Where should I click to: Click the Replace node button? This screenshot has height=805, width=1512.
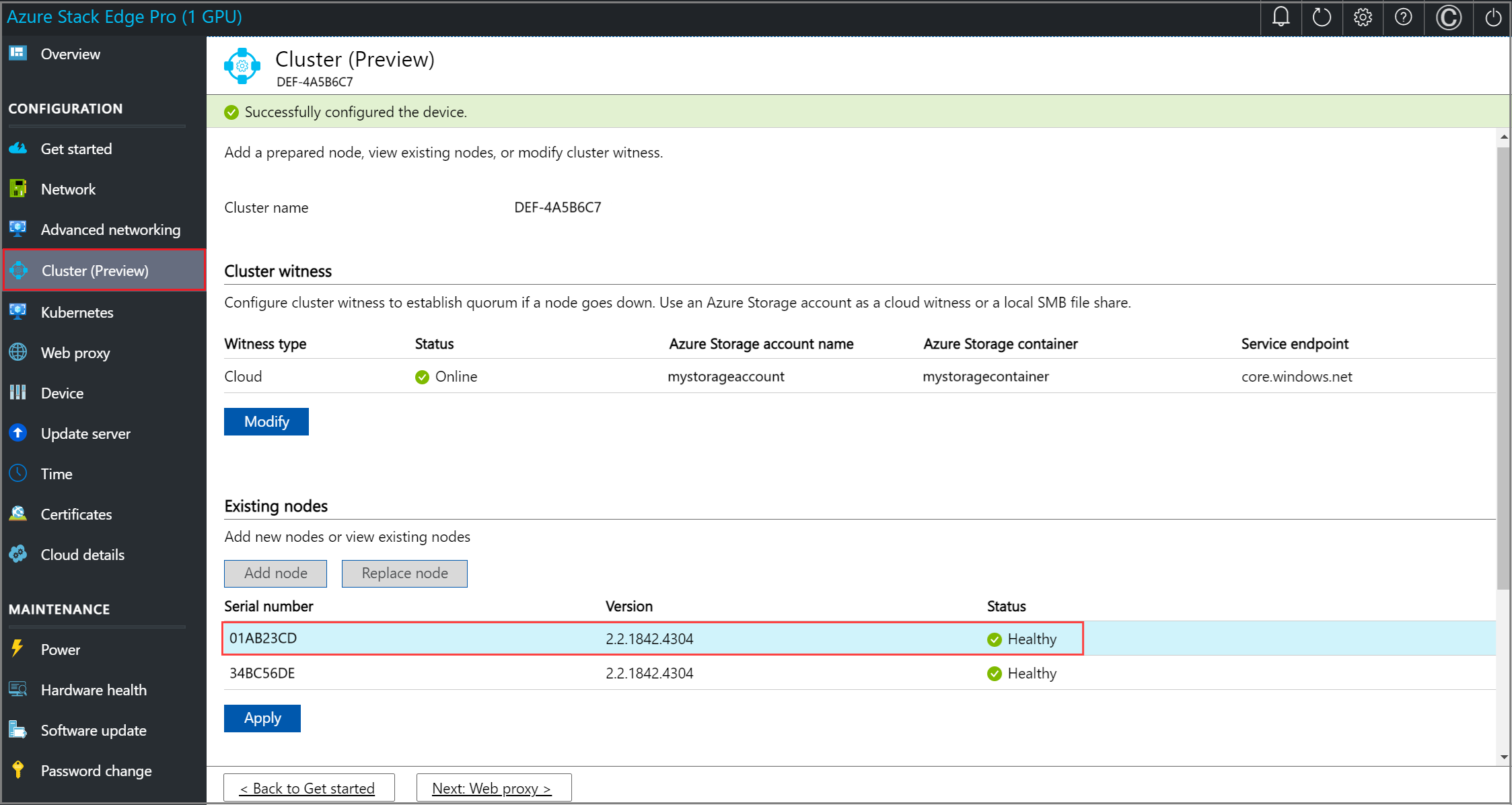coord(404,573)
